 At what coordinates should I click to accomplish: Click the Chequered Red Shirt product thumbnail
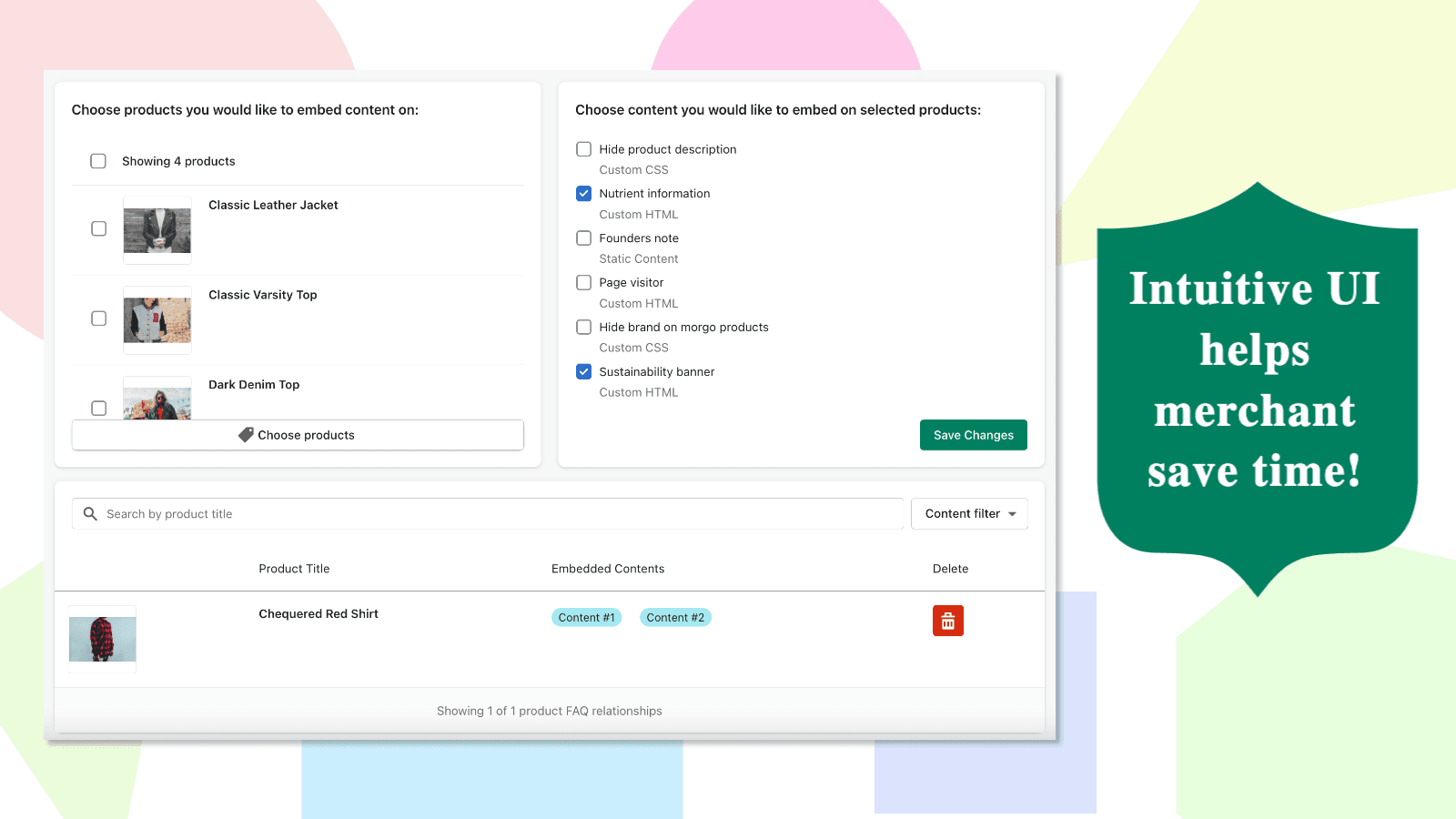tap(102, 639)
